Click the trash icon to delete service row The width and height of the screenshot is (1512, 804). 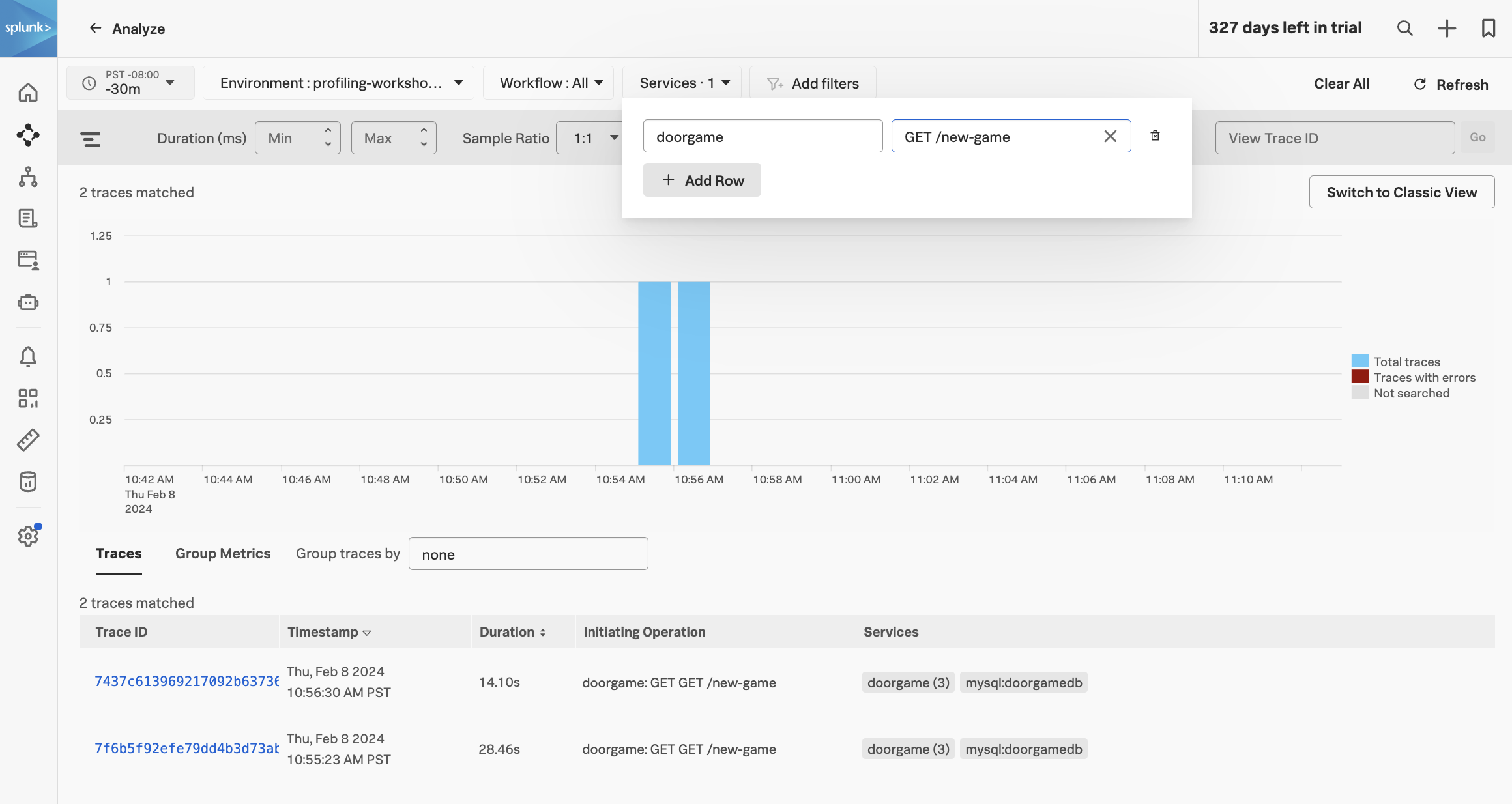pyautogui.click(x=1155, y=136)
